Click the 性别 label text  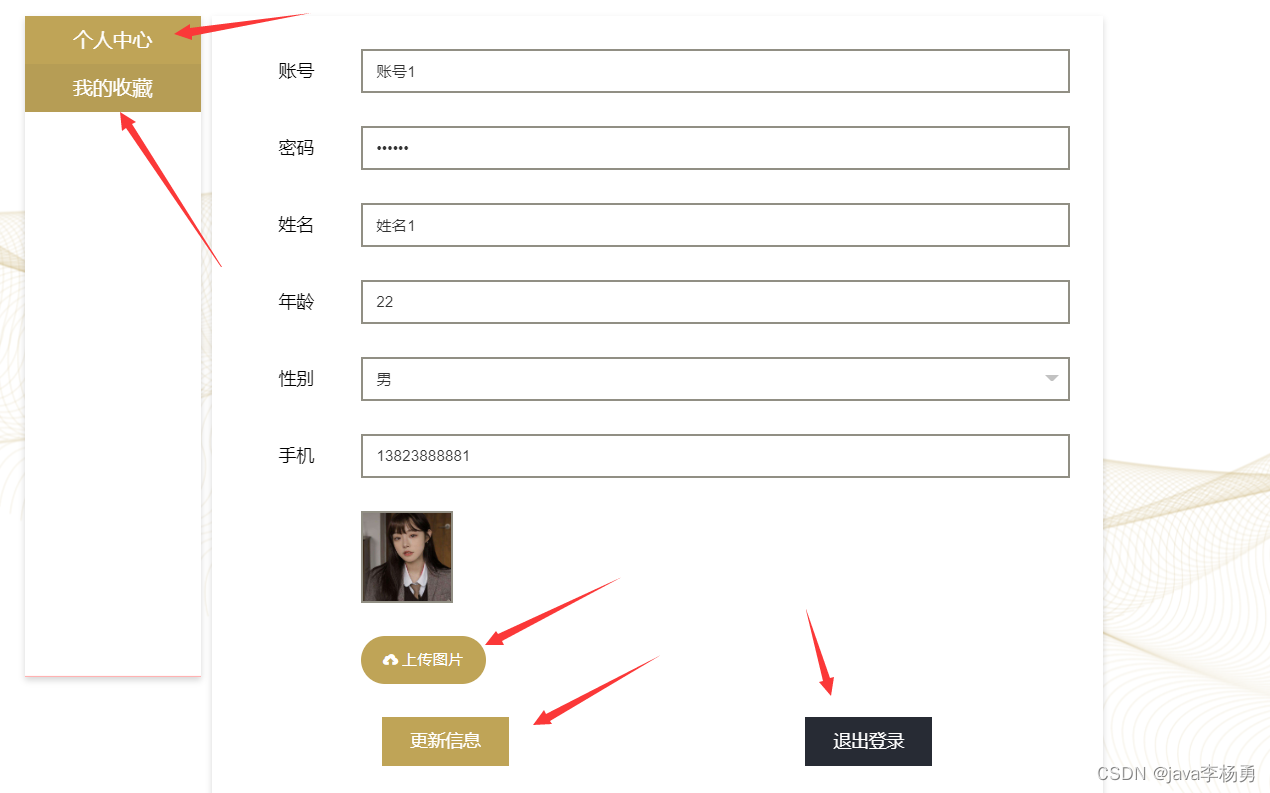[x=296, y=379]
